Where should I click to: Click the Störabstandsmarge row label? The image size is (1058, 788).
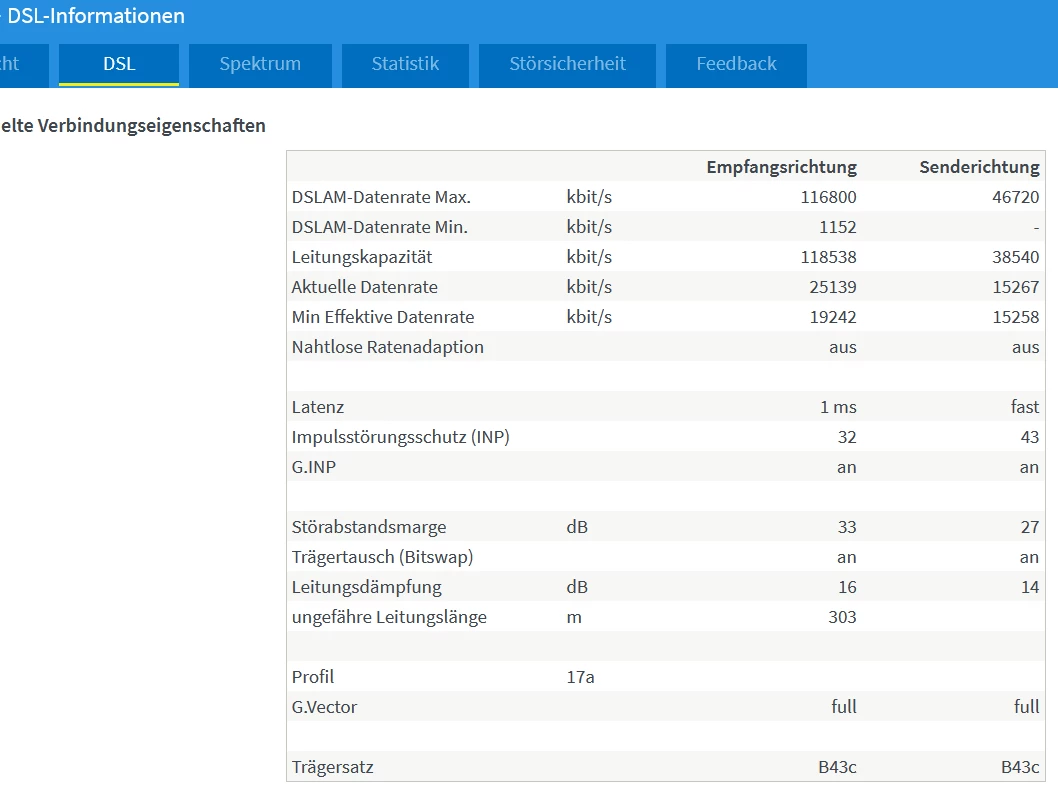tap(368, 527)
